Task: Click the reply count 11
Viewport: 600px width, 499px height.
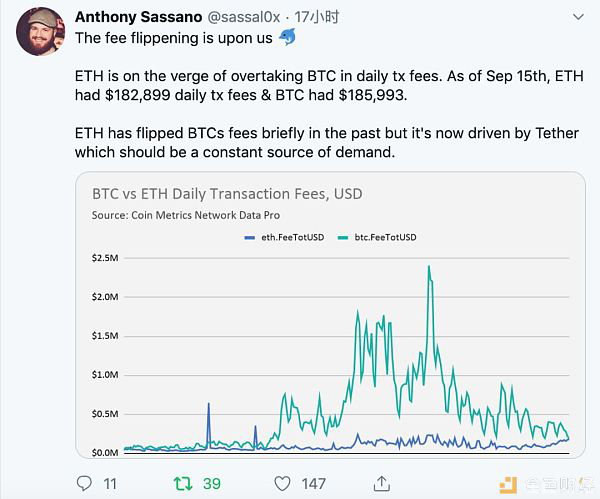Action: [x=110, y=484]
